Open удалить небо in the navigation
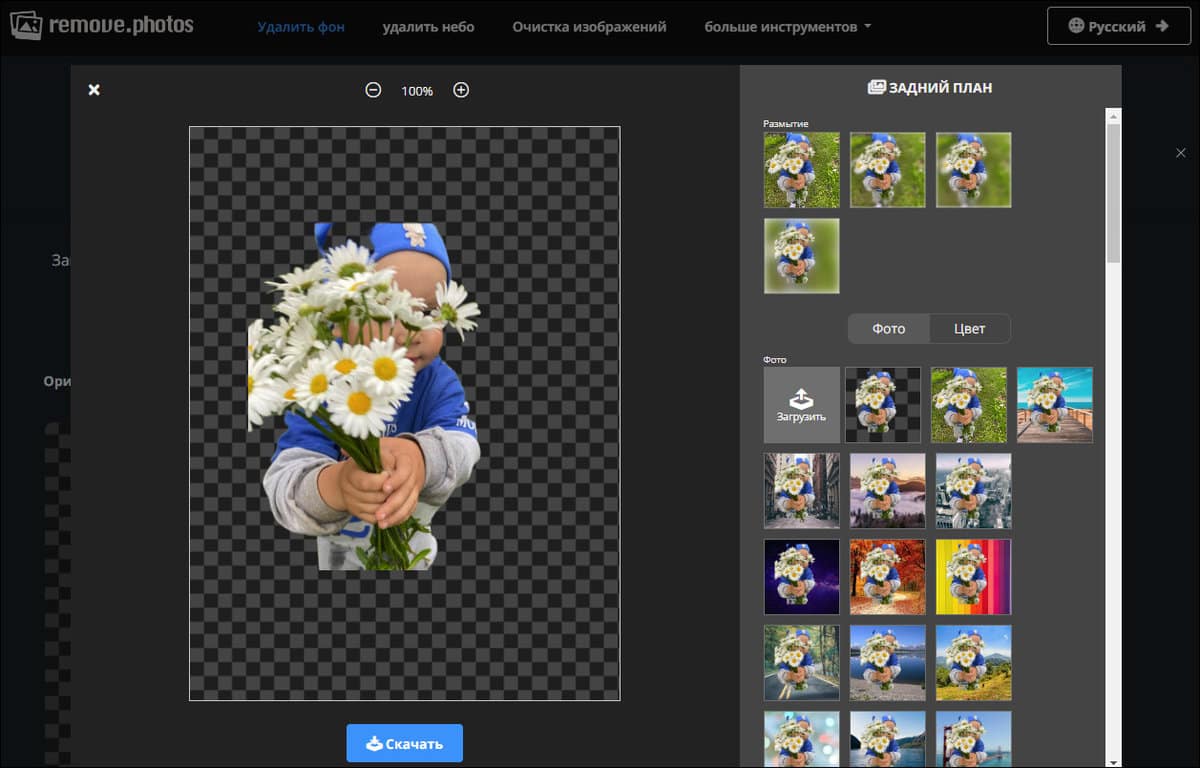Image resolution: width=1200 pixels, height=768 pixels. point(428,27)
